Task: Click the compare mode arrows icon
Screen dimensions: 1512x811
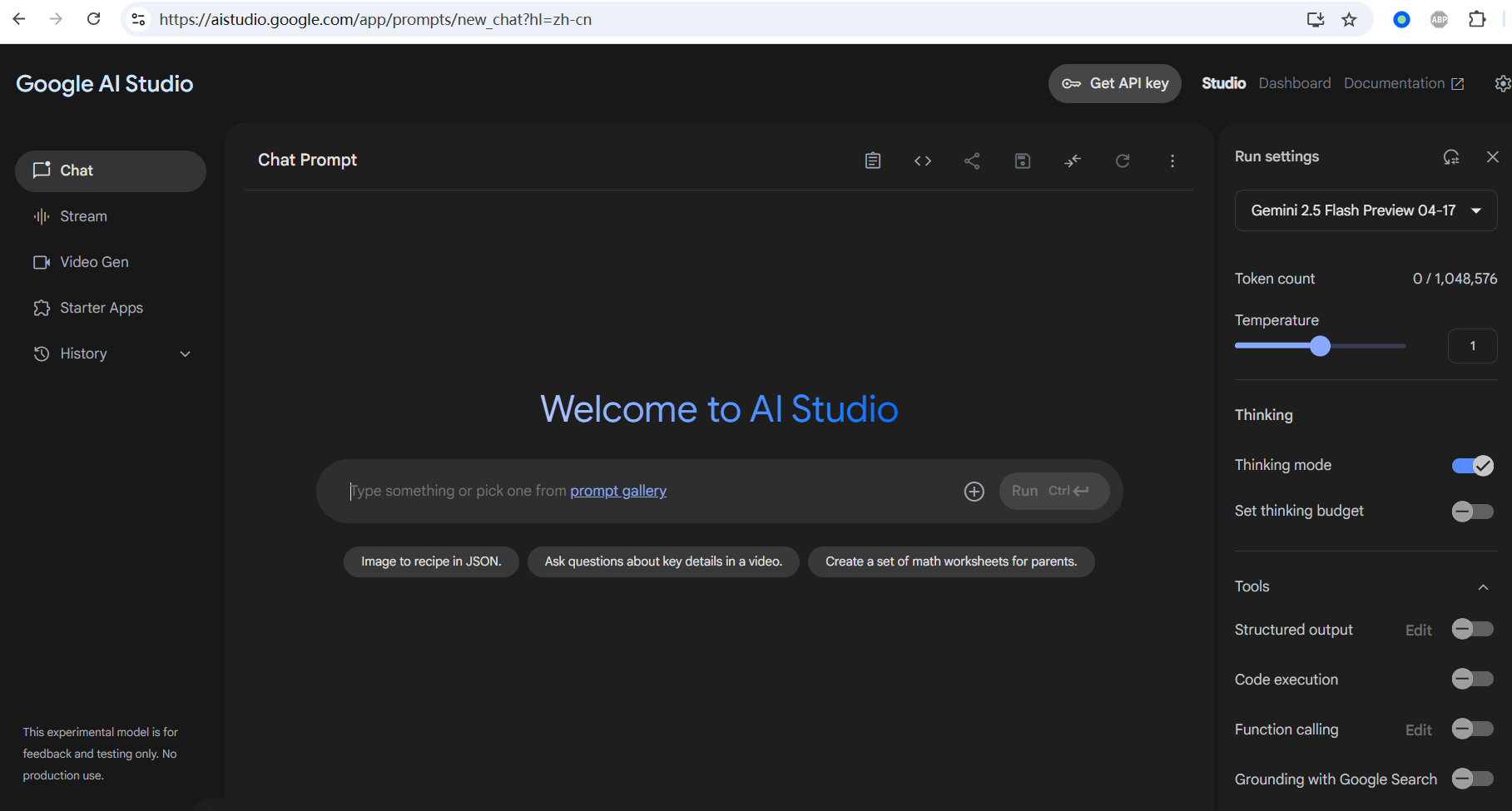Action: (1073, 161)
